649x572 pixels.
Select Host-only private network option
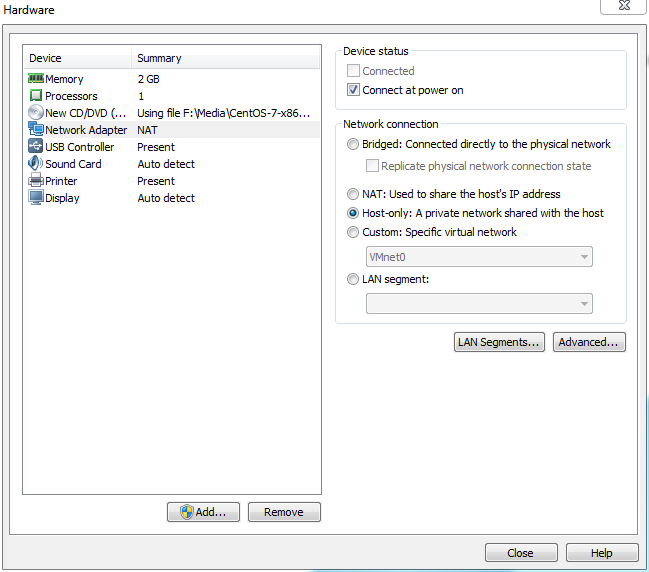353,213
